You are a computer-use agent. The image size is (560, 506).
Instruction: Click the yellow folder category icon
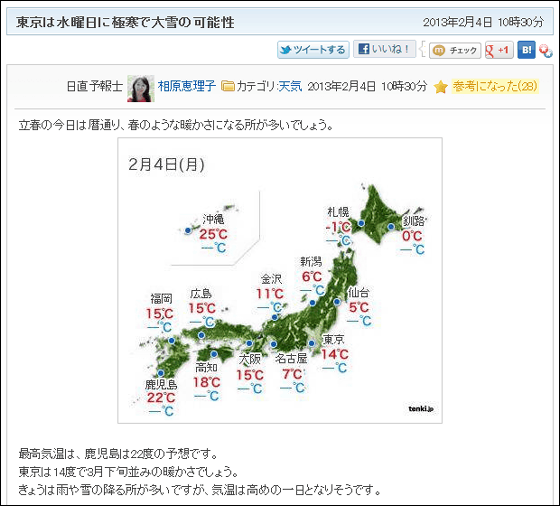pyautogui.click(x=228, y=86)
